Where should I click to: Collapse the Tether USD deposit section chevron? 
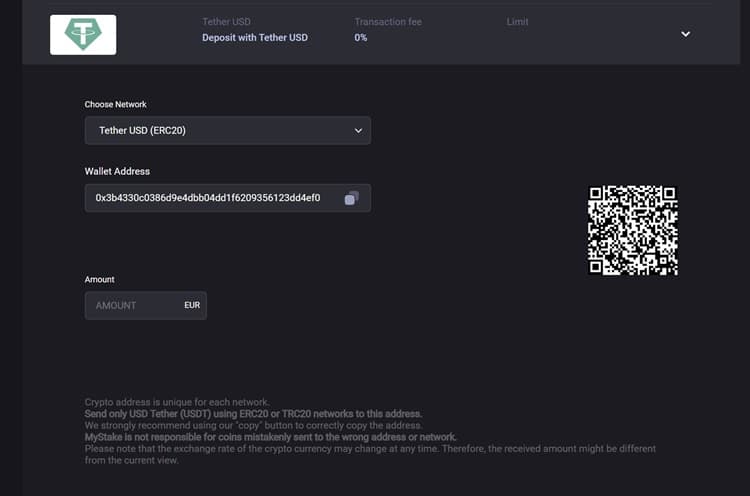(685, 34)
